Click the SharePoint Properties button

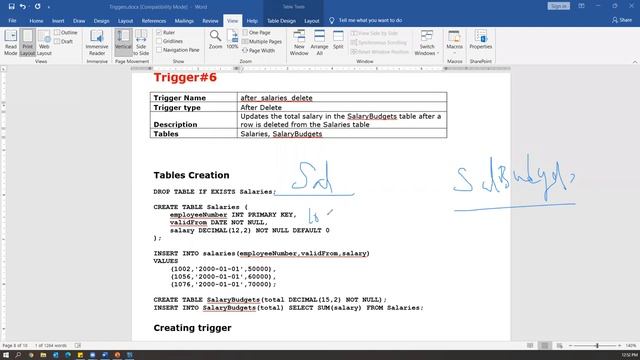480,40
